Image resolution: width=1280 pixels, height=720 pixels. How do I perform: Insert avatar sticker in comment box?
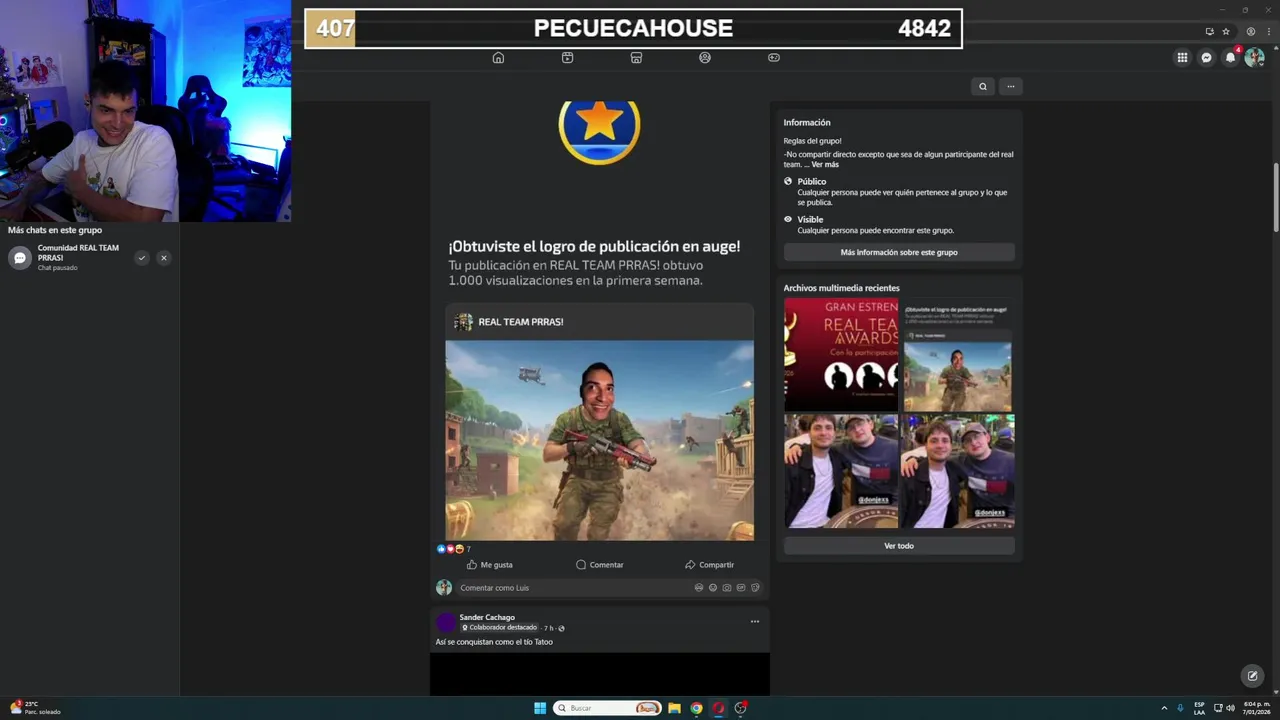699,588
